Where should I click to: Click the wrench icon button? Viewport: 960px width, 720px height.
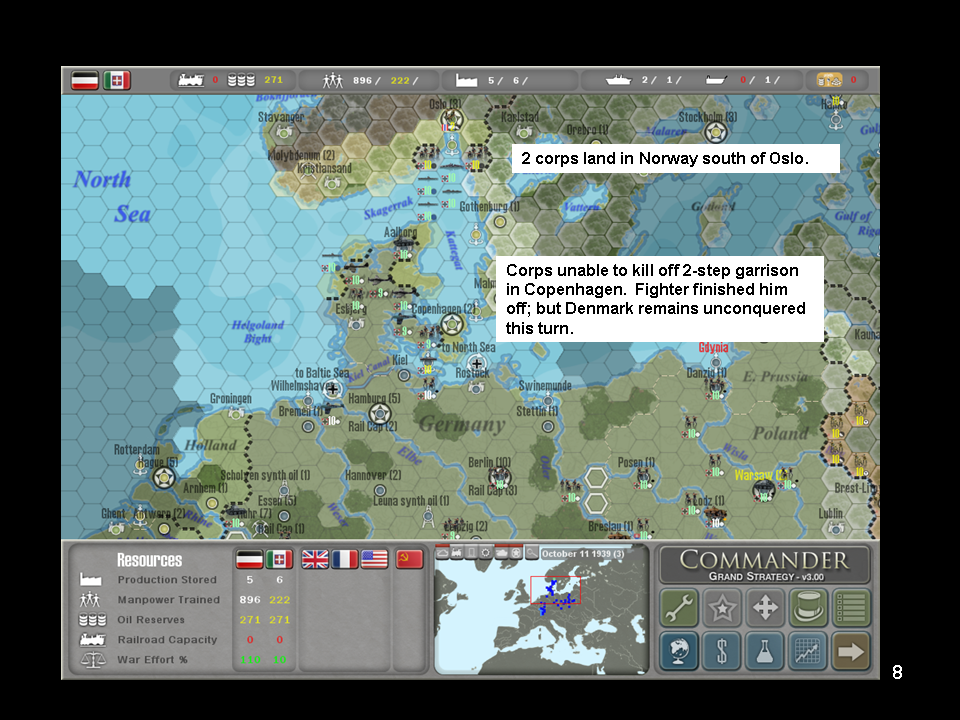679,608
